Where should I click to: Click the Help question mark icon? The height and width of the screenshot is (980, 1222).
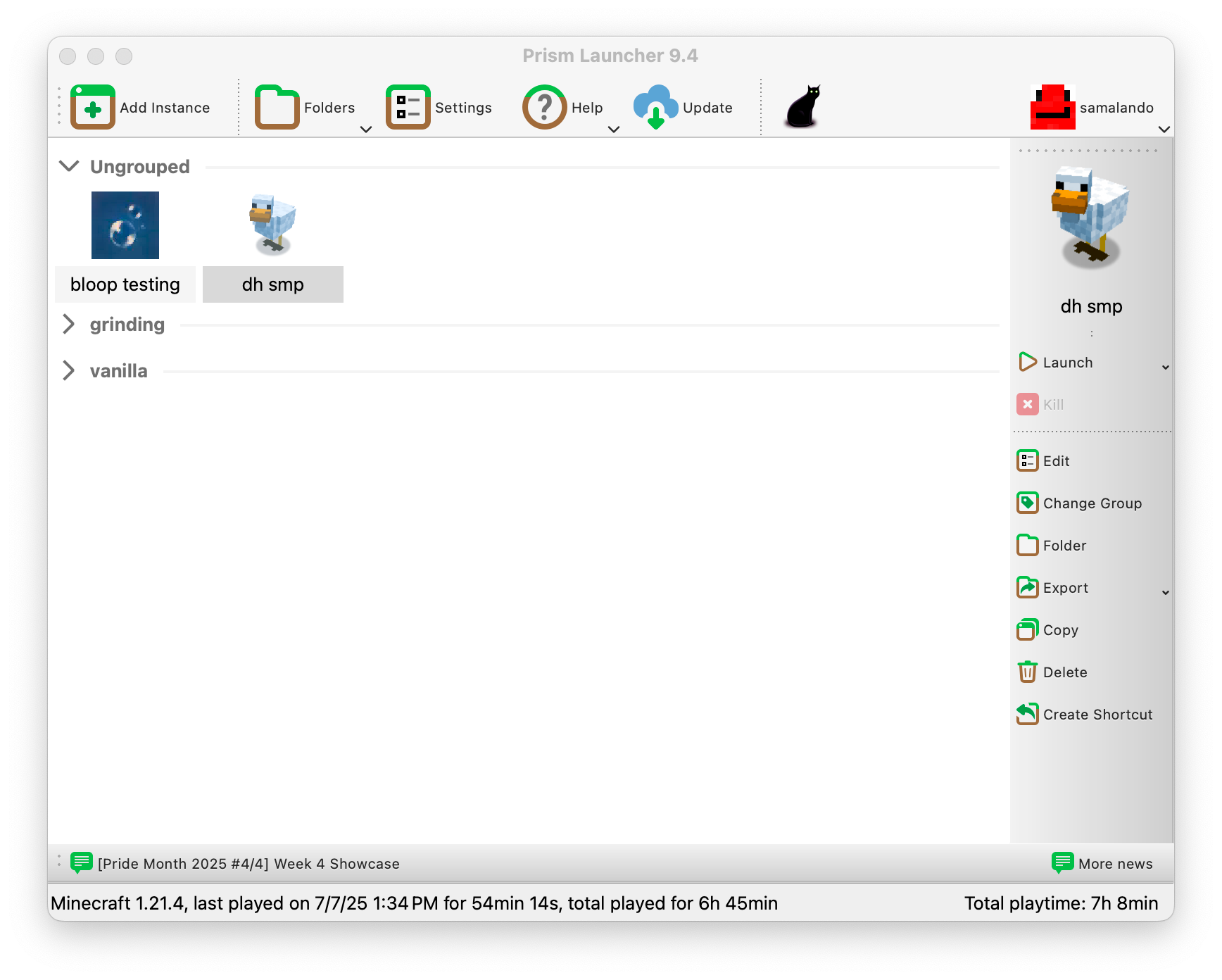pyautogui.click(x=545, y=107)
